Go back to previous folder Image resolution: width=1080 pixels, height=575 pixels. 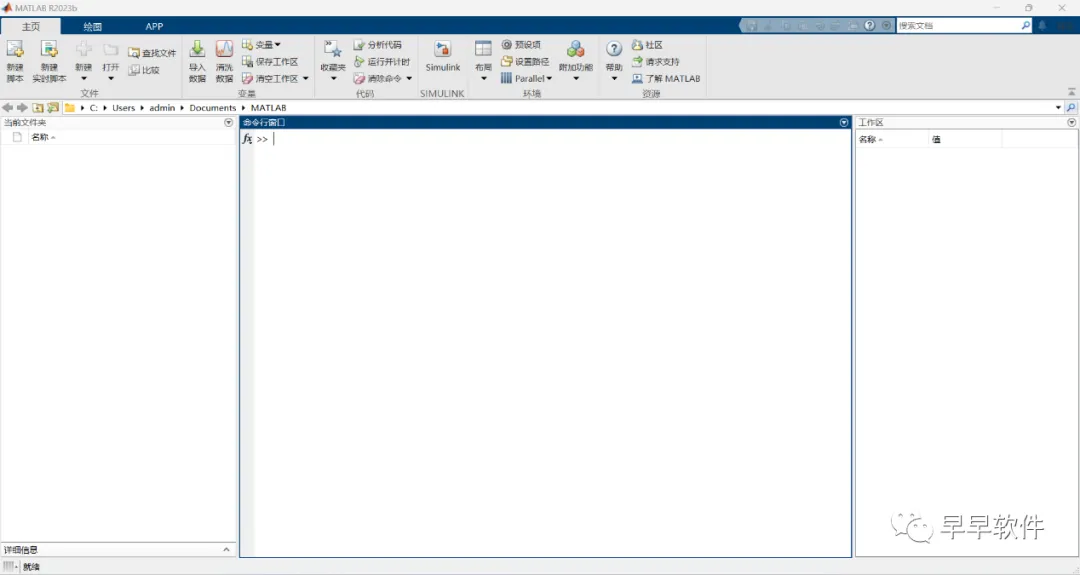coord(8,107)
